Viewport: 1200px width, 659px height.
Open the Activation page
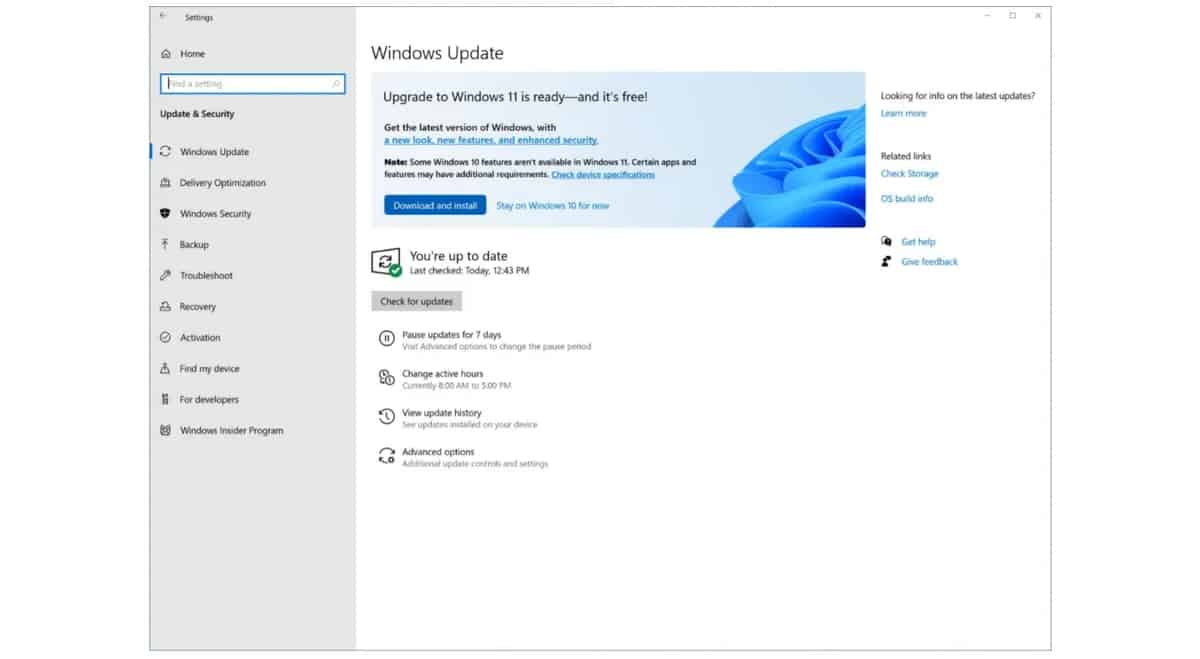tap(200, 338)
